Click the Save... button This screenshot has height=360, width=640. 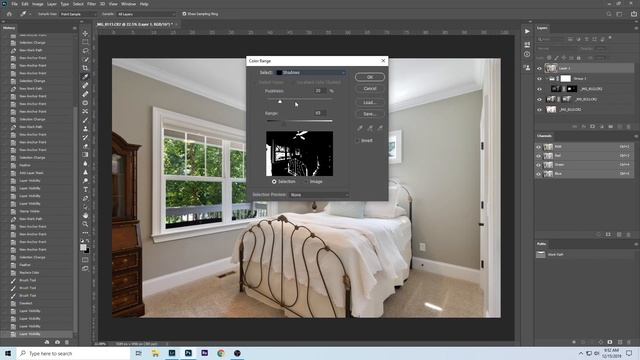click(x=369, y=114)
